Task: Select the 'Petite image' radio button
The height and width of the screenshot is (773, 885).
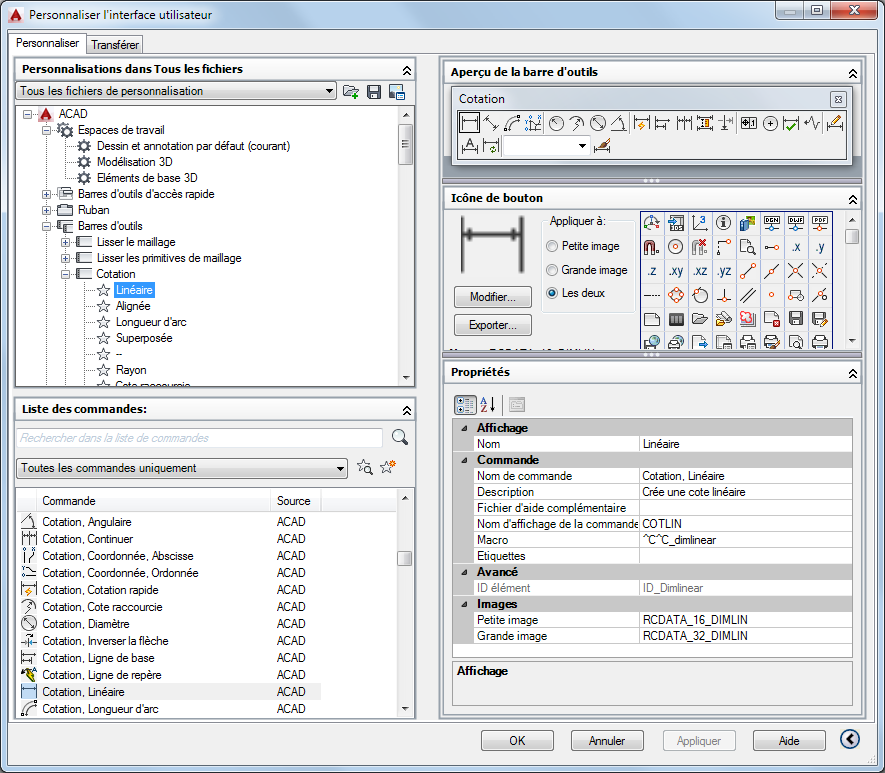Action: 552,246
